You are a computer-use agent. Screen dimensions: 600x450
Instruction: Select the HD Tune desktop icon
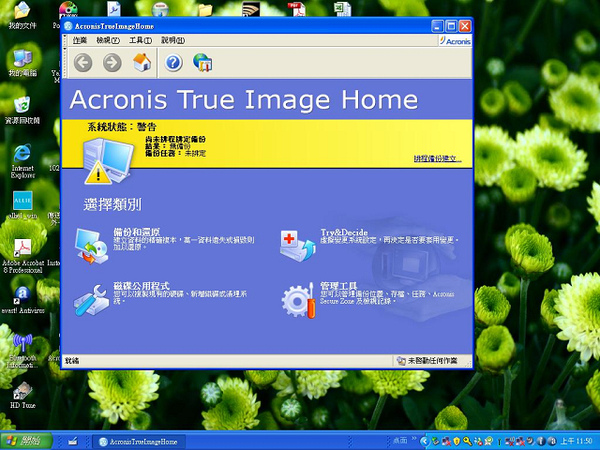click(22, 395)
